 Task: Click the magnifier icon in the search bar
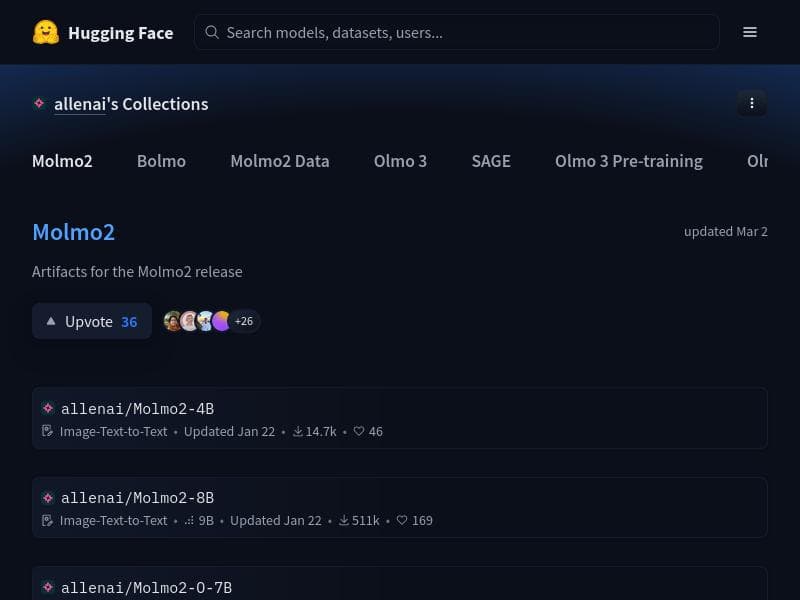(x=212, y=32)
